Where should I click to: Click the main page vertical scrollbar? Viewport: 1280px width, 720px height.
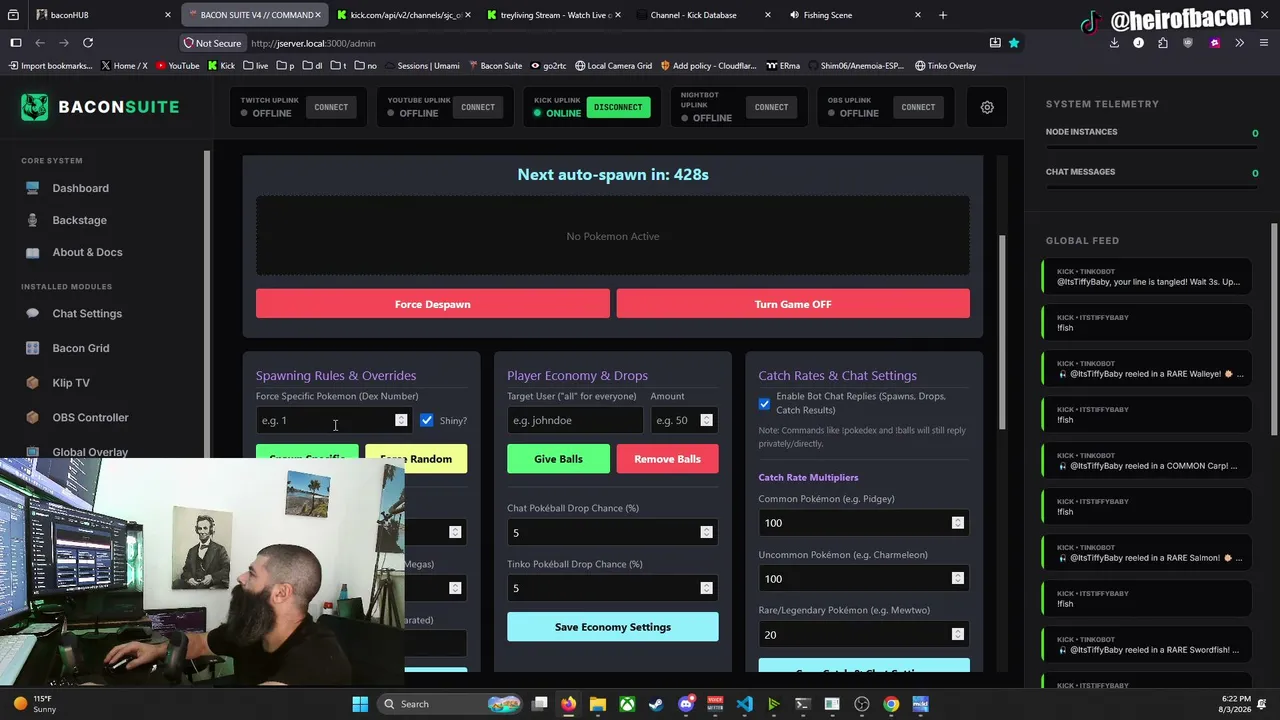click(1001, 332)
